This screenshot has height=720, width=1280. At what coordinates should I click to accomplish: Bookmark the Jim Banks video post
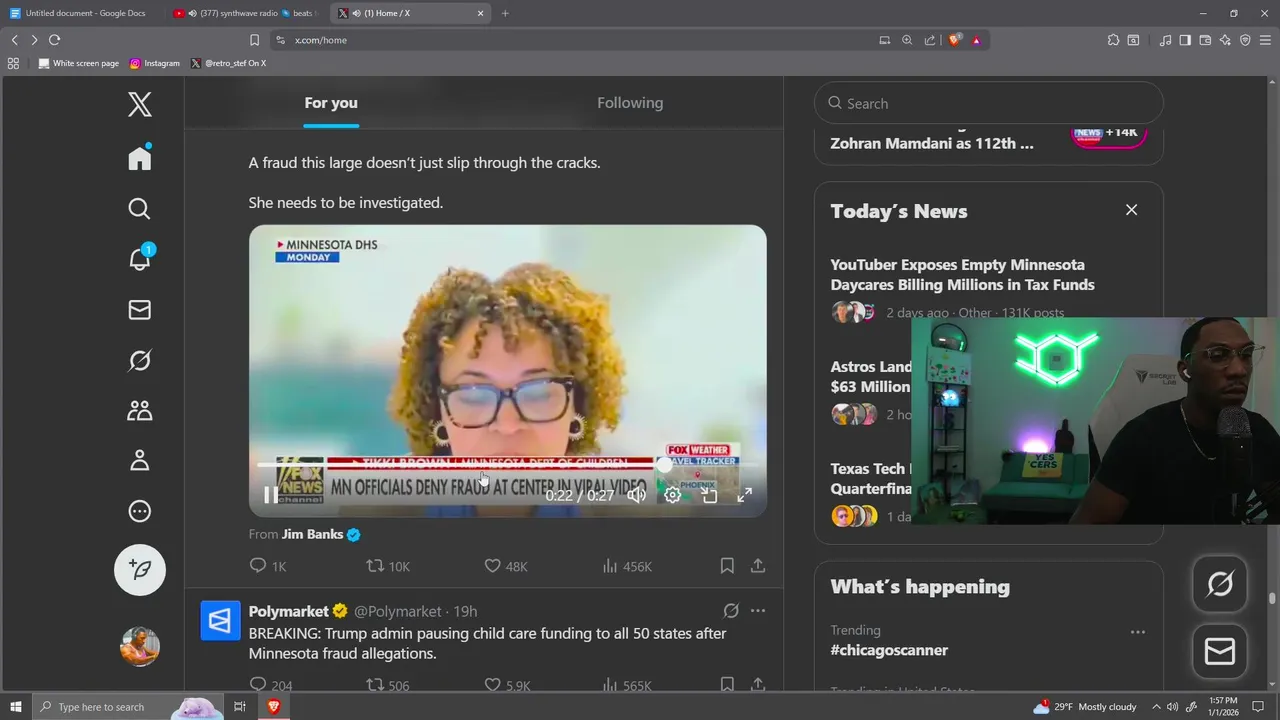pyautogui.click(x=727, y=566)
